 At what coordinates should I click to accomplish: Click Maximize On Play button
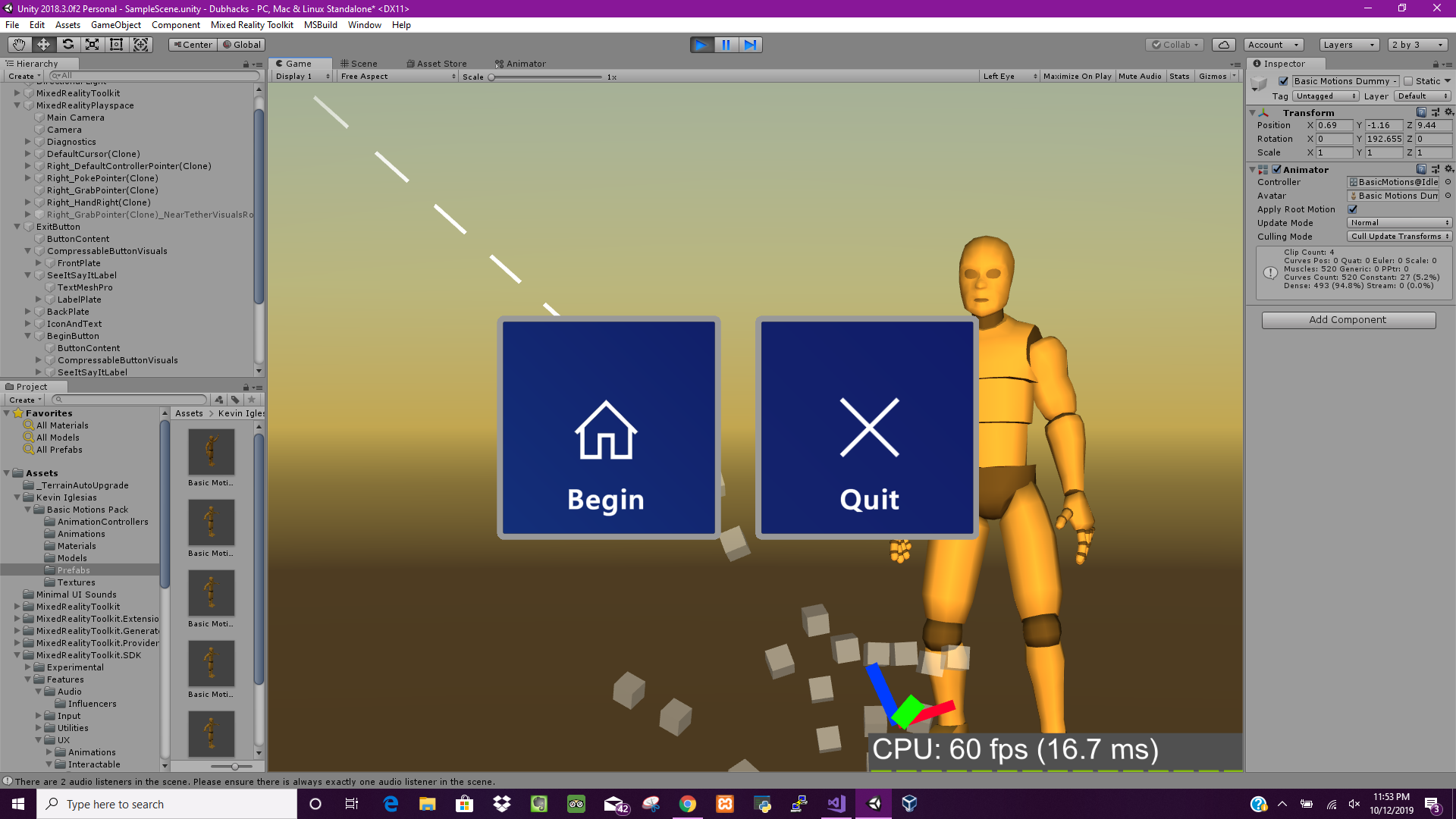(x=1076, y=77)
